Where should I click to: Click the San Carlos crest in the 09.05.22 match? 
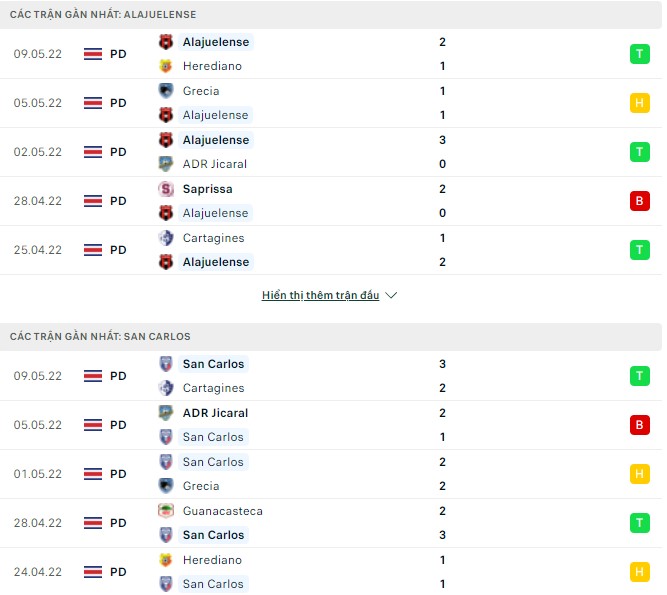point(166,364)
